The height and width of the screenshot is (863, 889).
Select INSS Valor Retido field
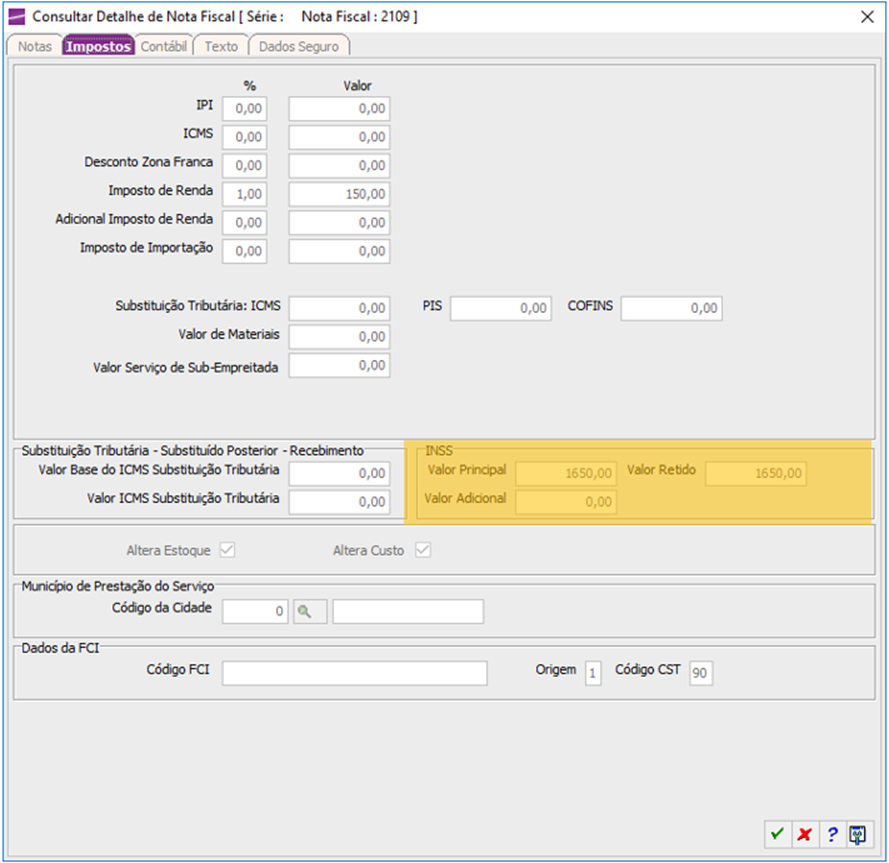click(756, 473)
